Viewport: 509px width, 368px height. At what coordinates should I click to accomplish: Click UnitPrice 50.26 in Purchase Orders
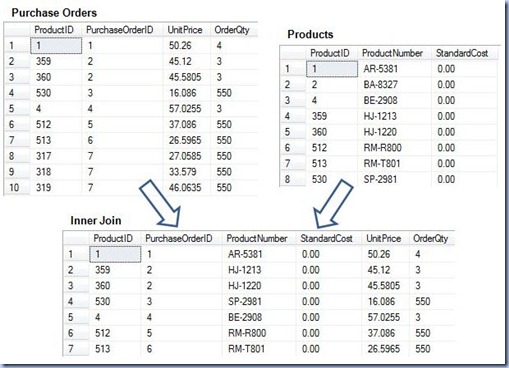coord(180,46)
